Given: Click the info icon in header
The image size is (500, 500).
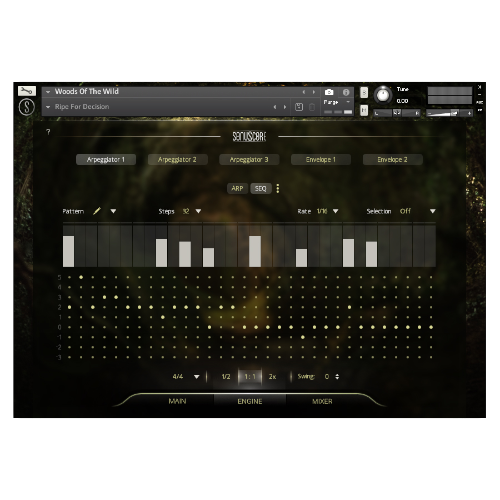Looking at the screenshot, I should 346,92.
